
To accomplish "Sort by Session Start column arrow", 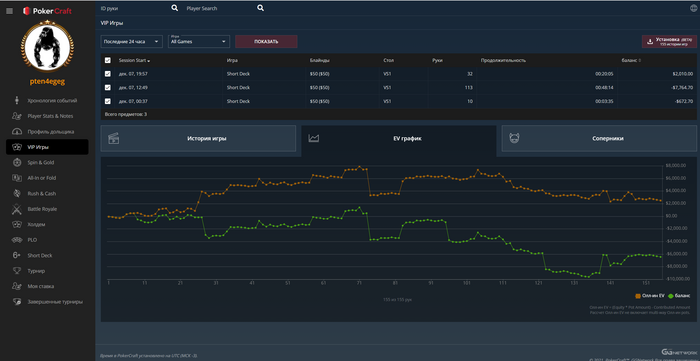I will click(x=149, y=61).
